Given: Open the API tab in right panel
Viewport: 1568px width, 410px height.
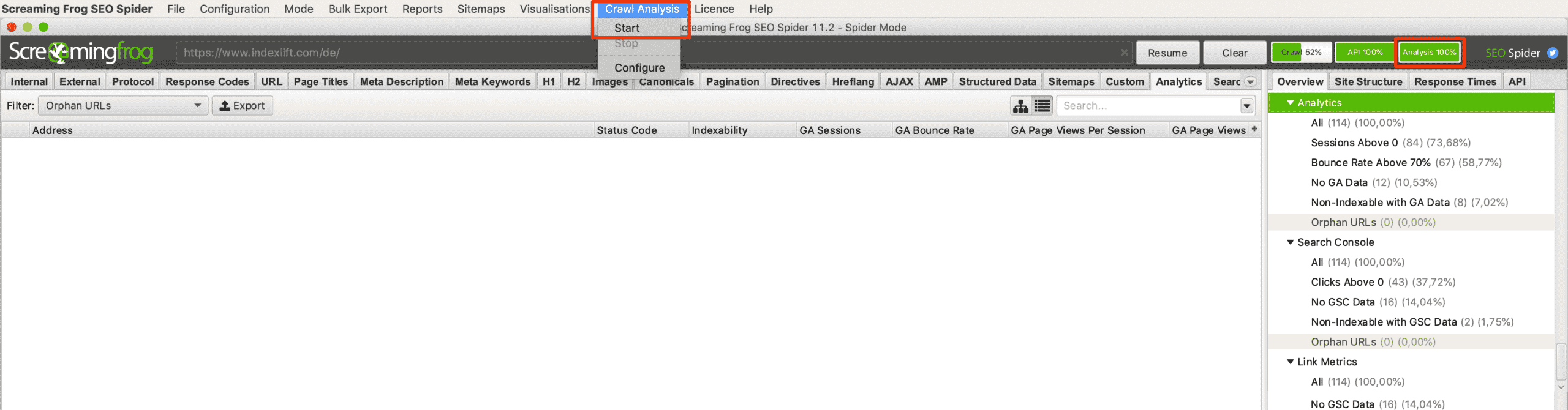Looking at the screenshot, I should click(1517, 82).
